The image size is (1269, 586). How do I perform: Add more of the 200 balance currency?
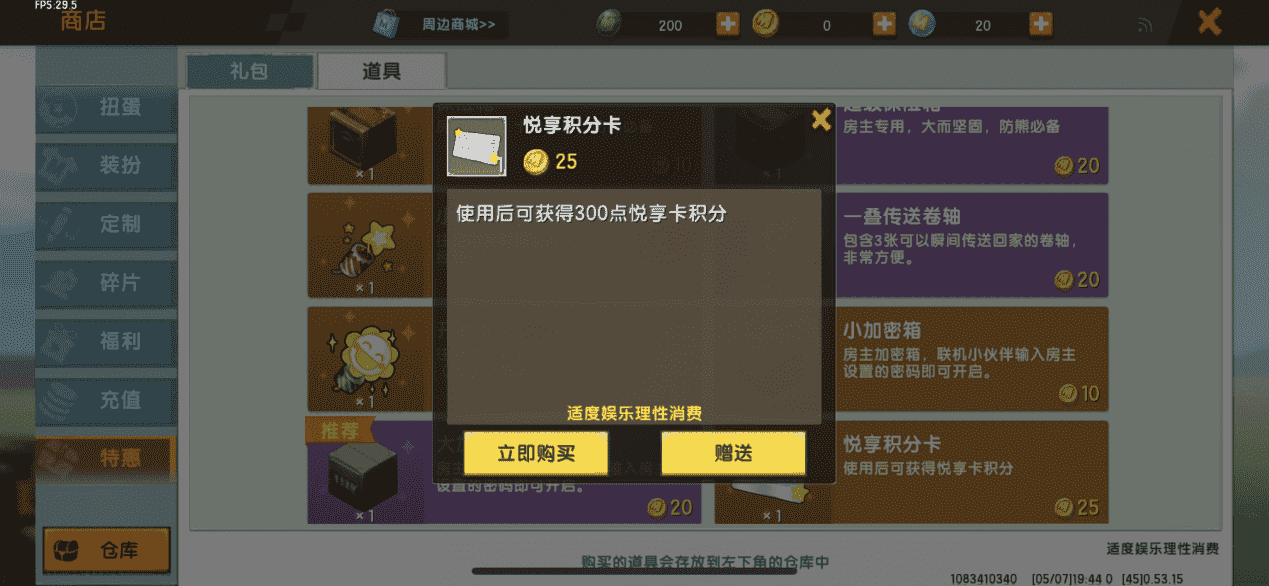[x=728, y=24]
